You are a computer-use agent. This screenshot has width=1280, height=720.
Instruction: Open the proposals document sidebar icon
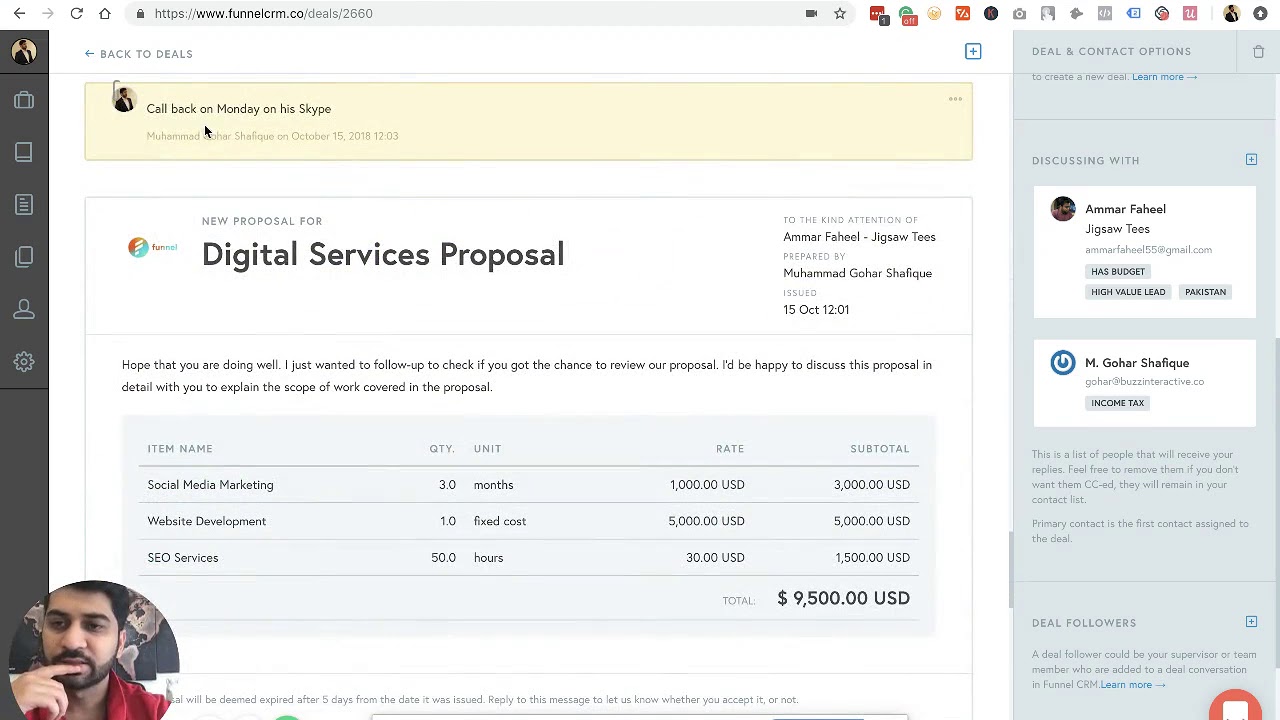pyautogui.click(x=24, y=204)
